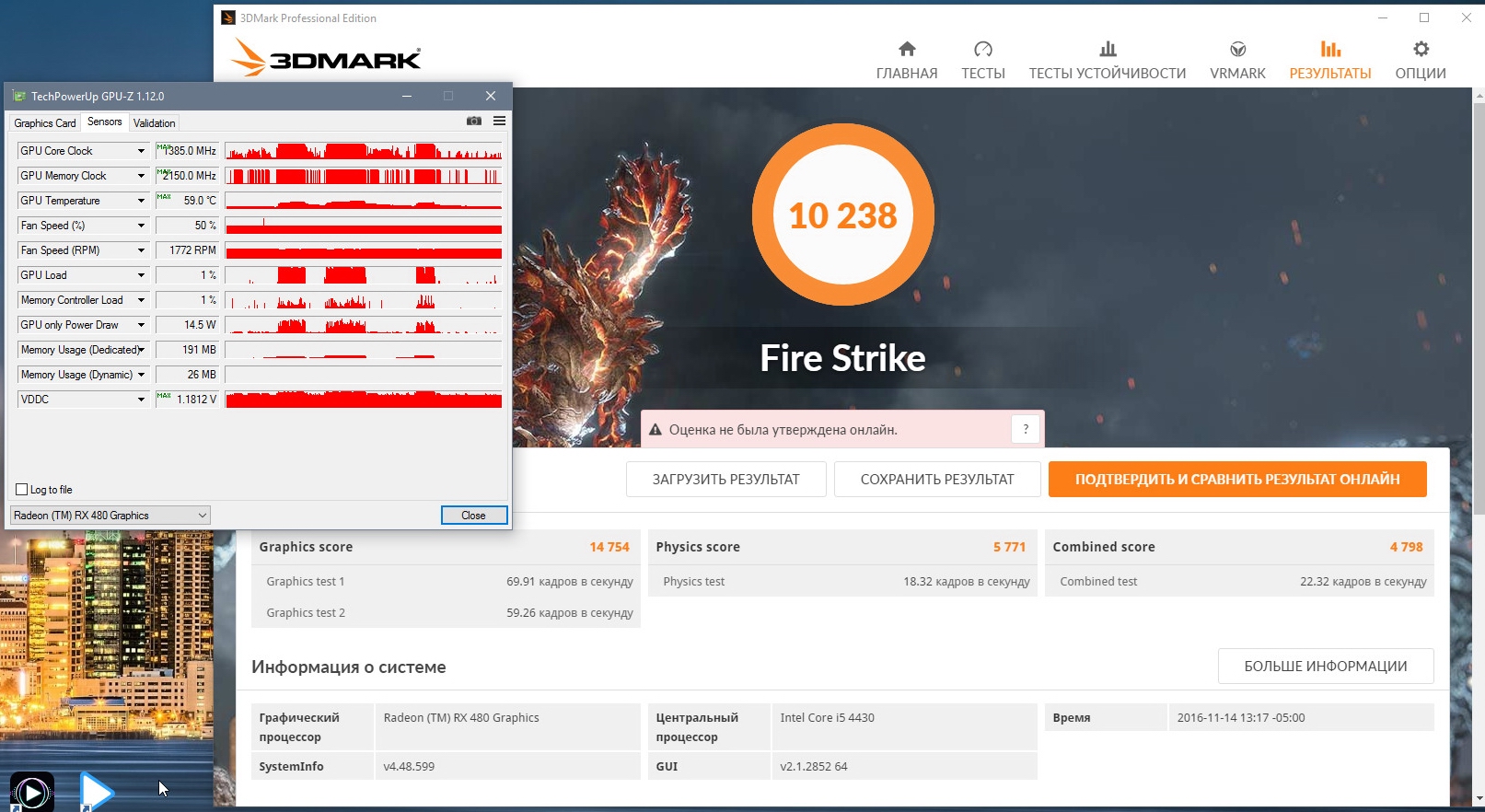Expand Memory Controller Load sensor dropdown
The width and height of the screenshot is (1485, 812).
[141, 300]
